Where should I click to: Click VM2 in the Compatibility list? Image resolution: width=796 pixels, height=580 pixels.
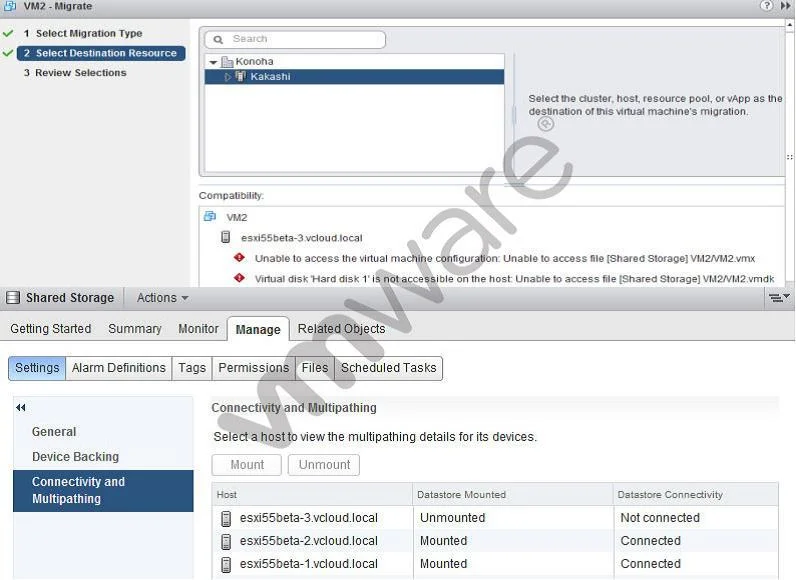coord(237,218)
